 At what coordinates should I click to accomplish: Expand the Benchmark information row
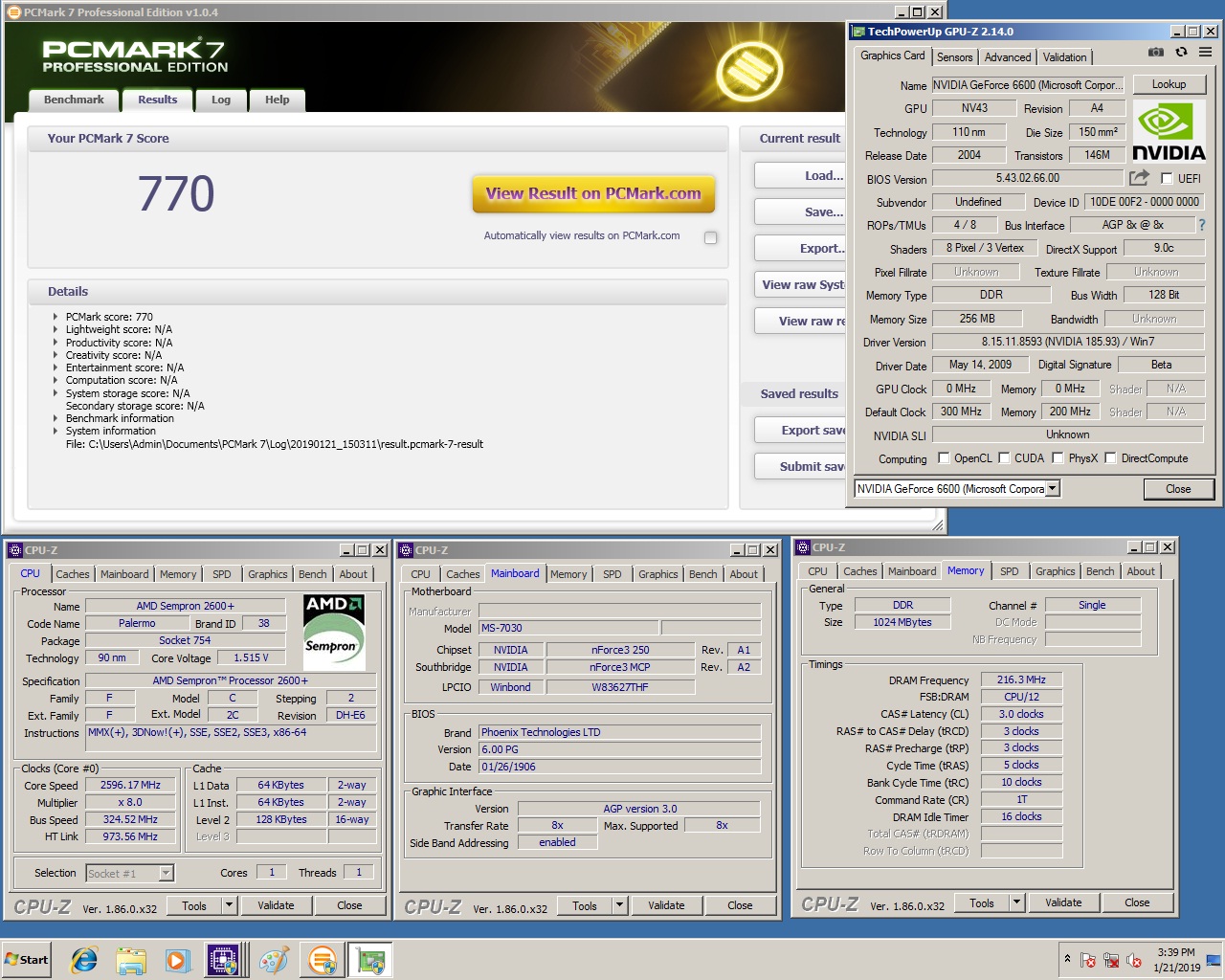coord(56,418)
